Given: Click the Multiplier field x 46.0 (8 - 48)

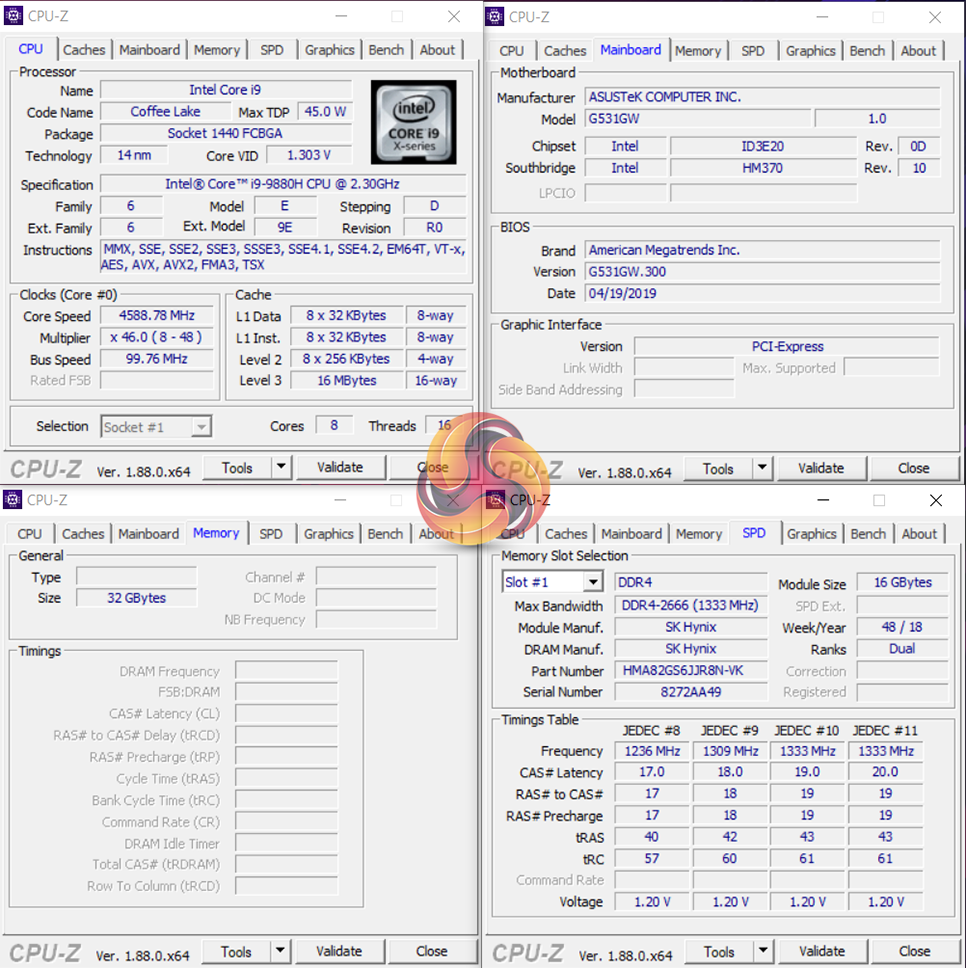Looking at the screenshot, I should point(157,337).
